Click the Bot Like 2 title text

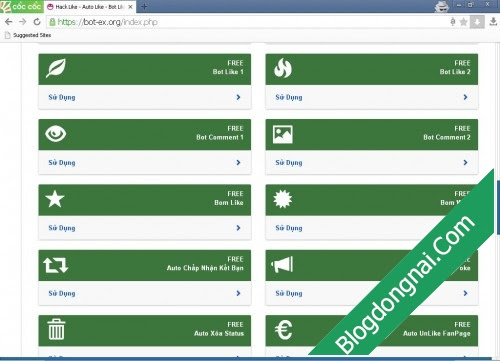[455, 72]
